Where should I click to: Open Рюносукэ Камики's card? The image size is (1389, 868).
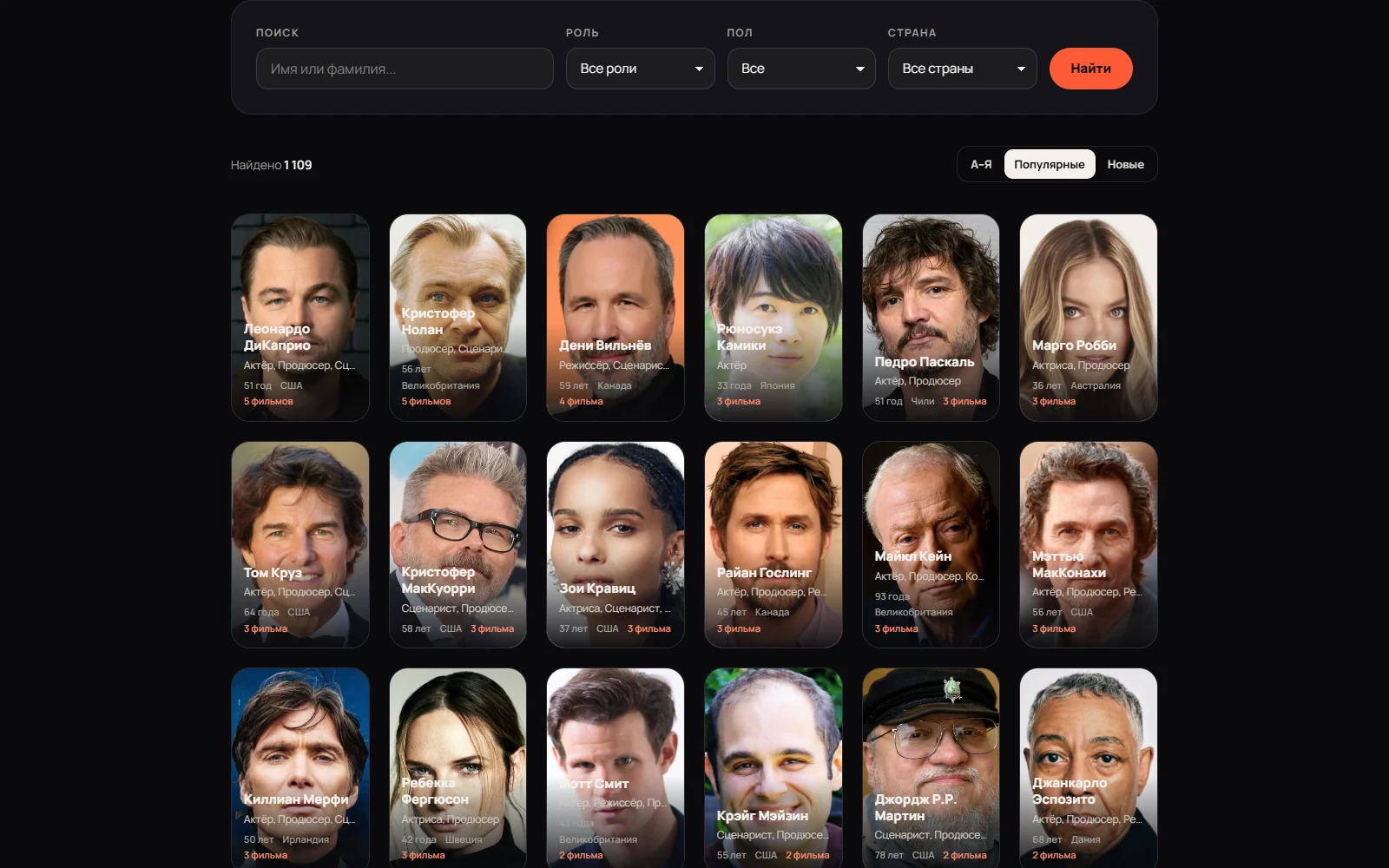pos(773,318)
